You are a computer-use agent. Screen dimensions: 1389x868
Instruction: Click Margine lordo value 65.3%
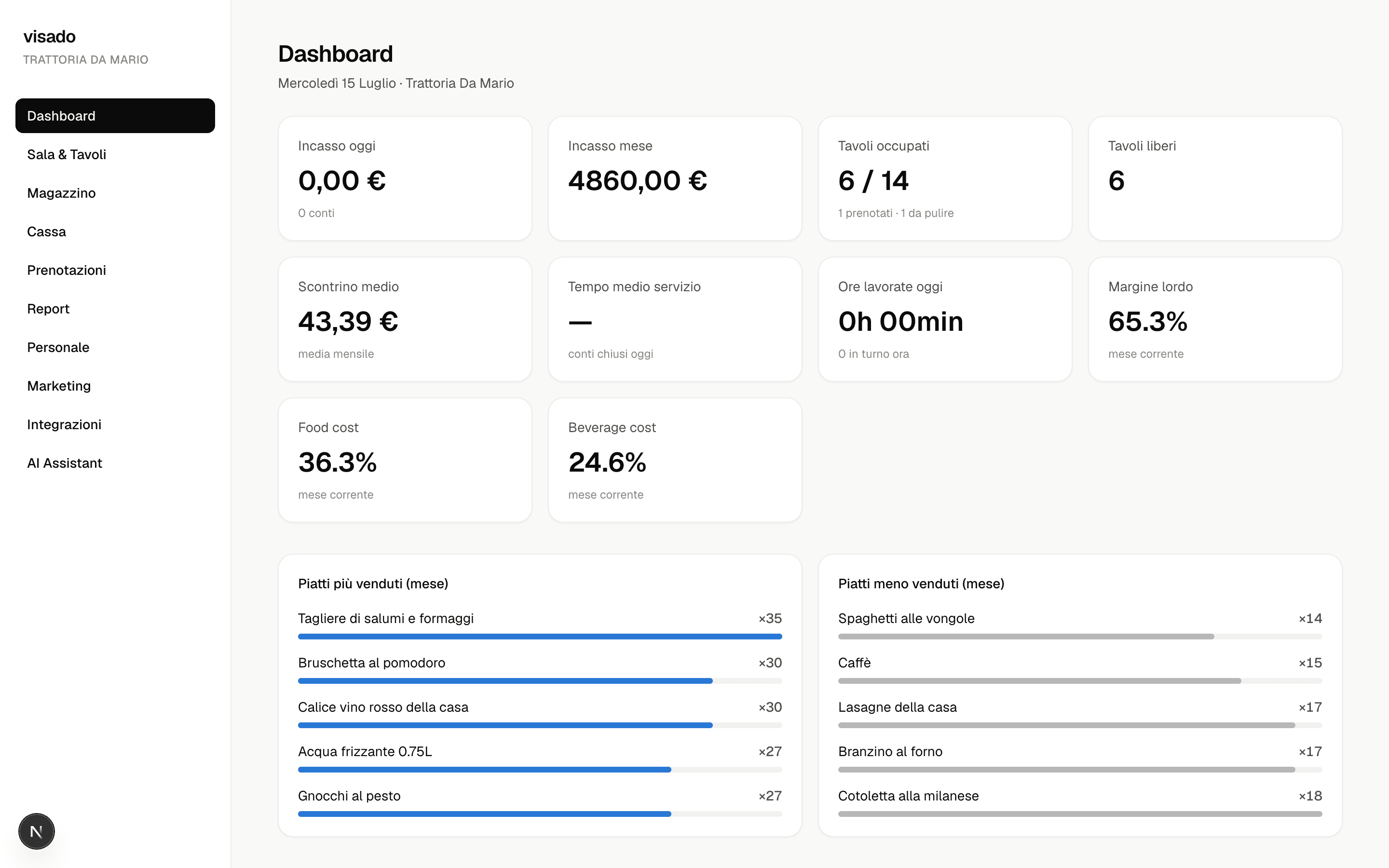(1148, 322)
